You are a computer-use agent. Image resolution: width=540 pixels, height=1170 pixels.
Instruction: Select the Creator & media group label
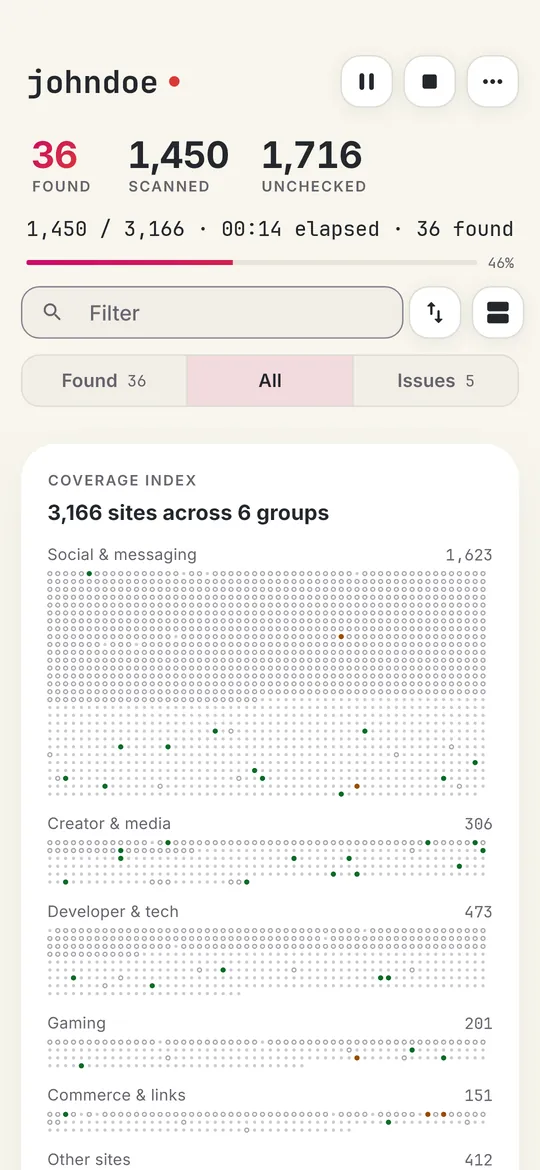(x=109, y=824)
